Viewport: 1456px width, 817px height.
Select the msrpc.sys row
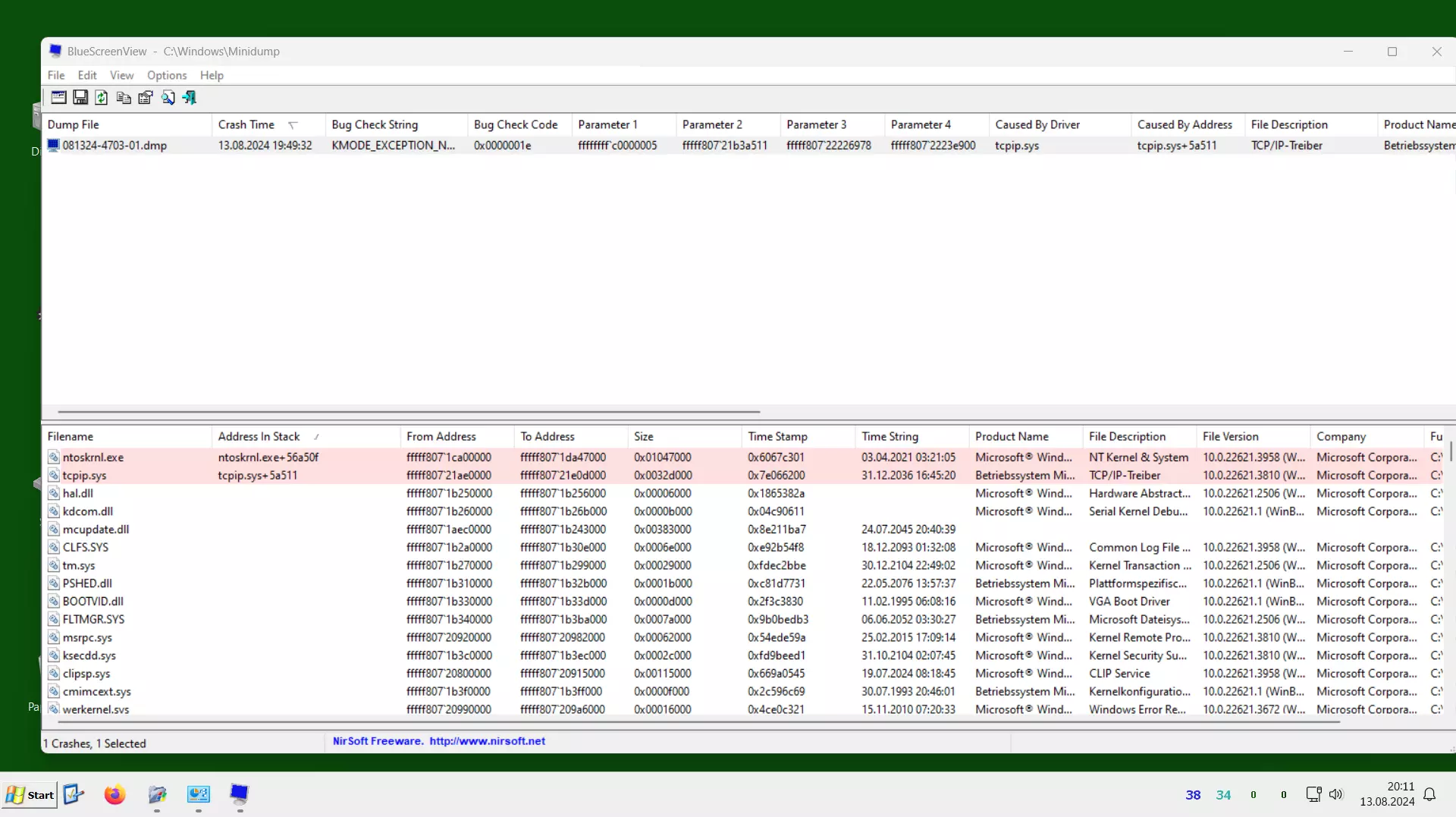coord(743,637)
